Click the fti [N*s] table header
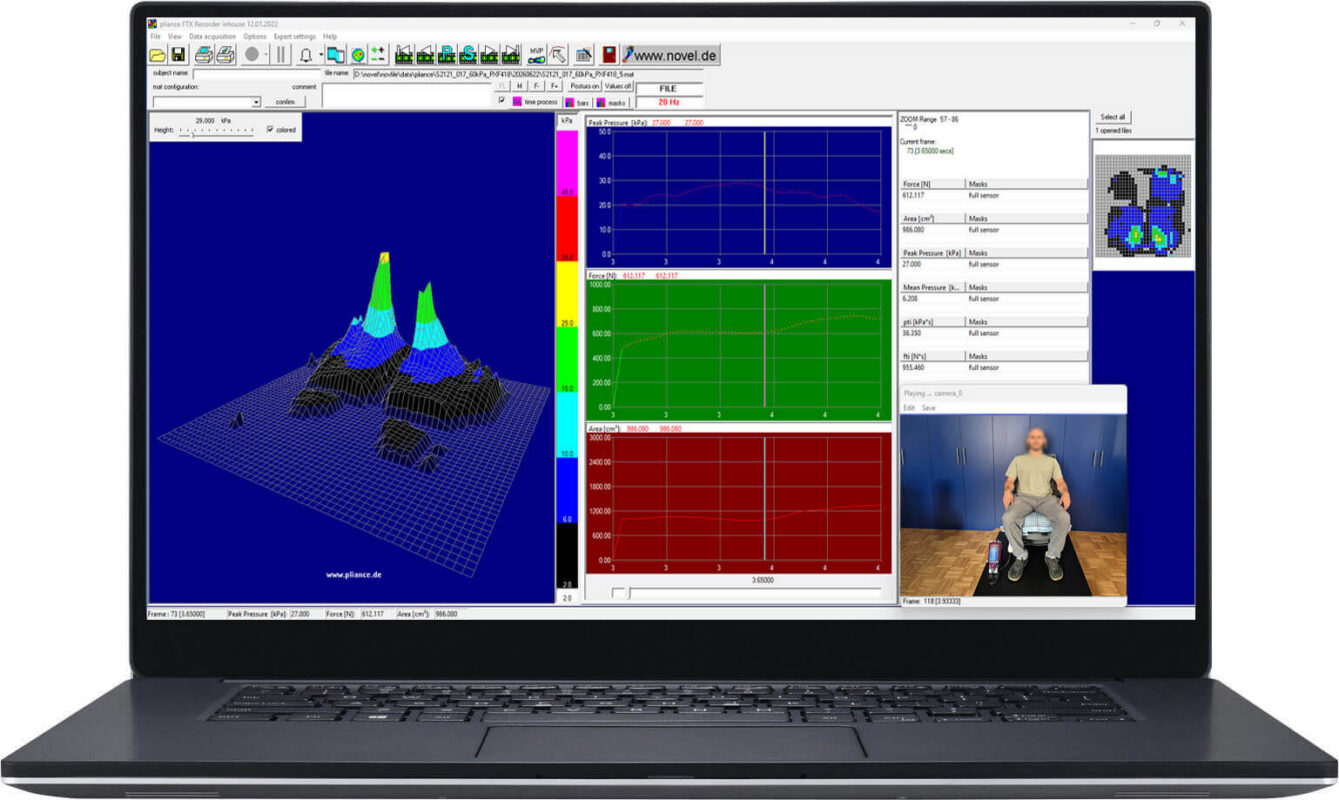 point(932,356)
